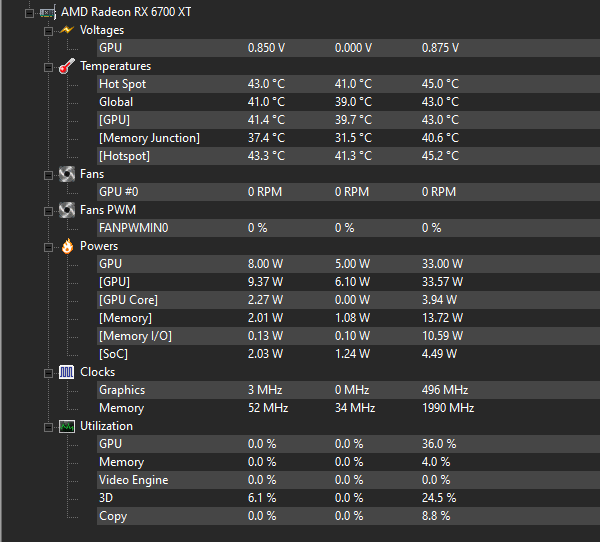Click the Fans section fan icon

coord(67,174)
